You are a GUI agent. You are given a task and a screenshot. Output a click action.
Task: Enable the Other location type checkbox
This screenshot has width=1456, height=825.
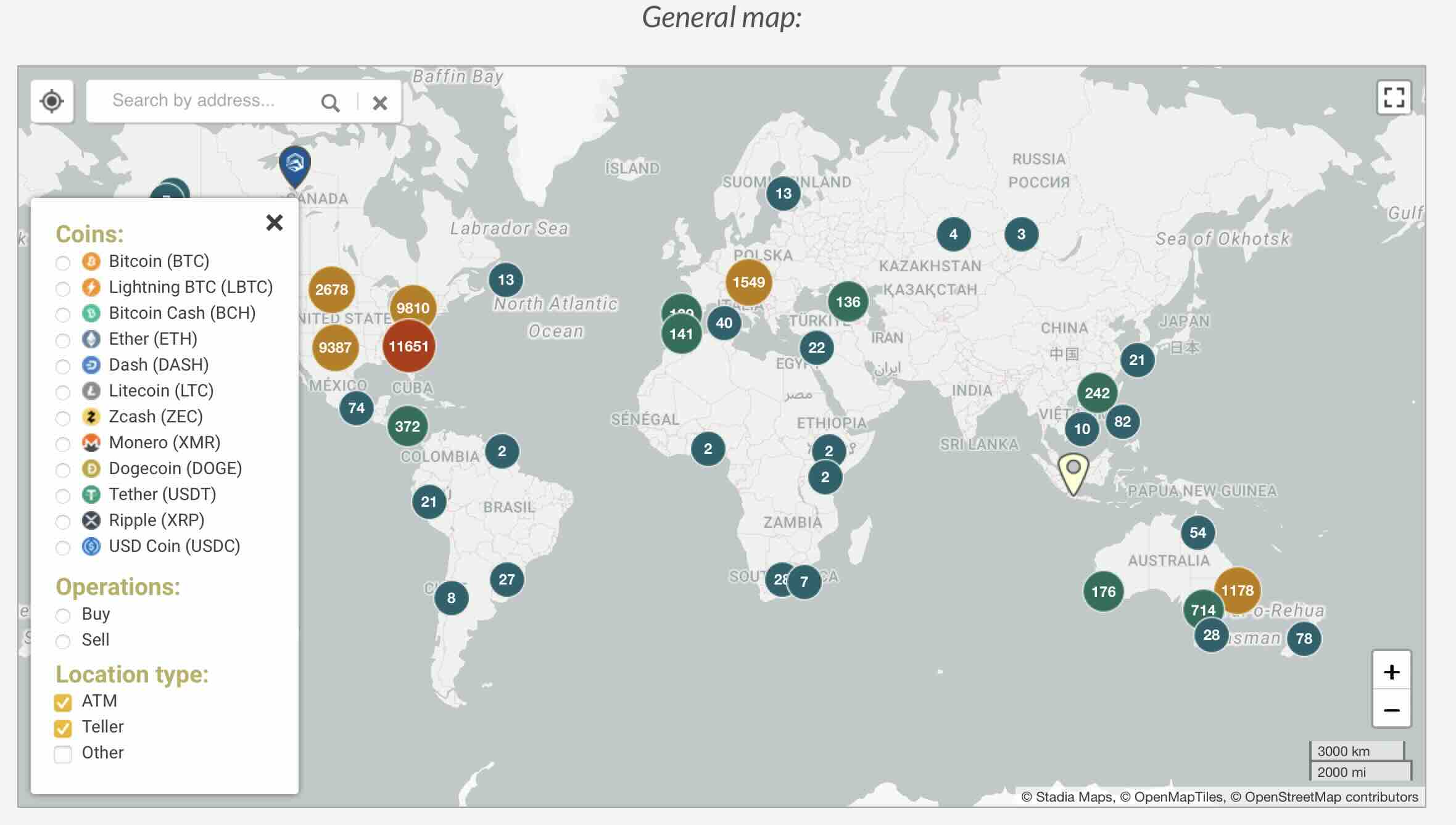[x=63, y=754]
